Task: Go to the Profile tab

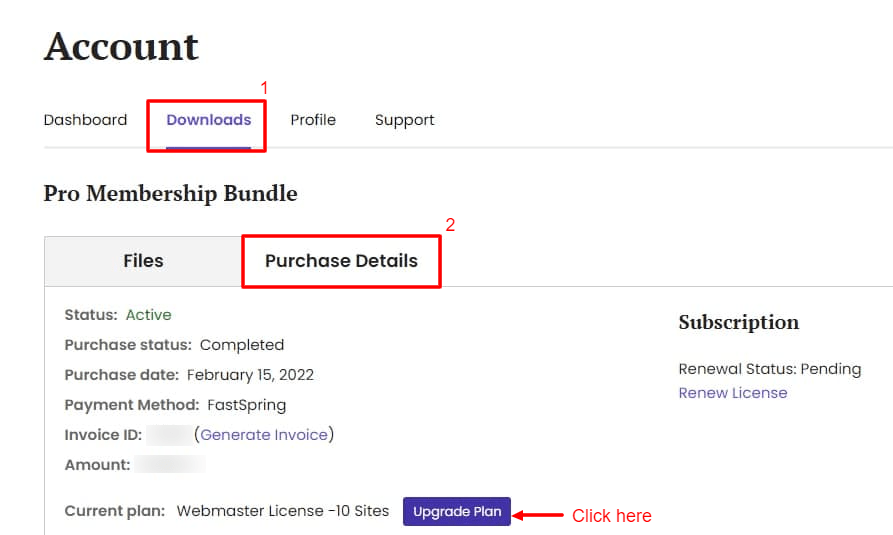Action: (313, 120)
